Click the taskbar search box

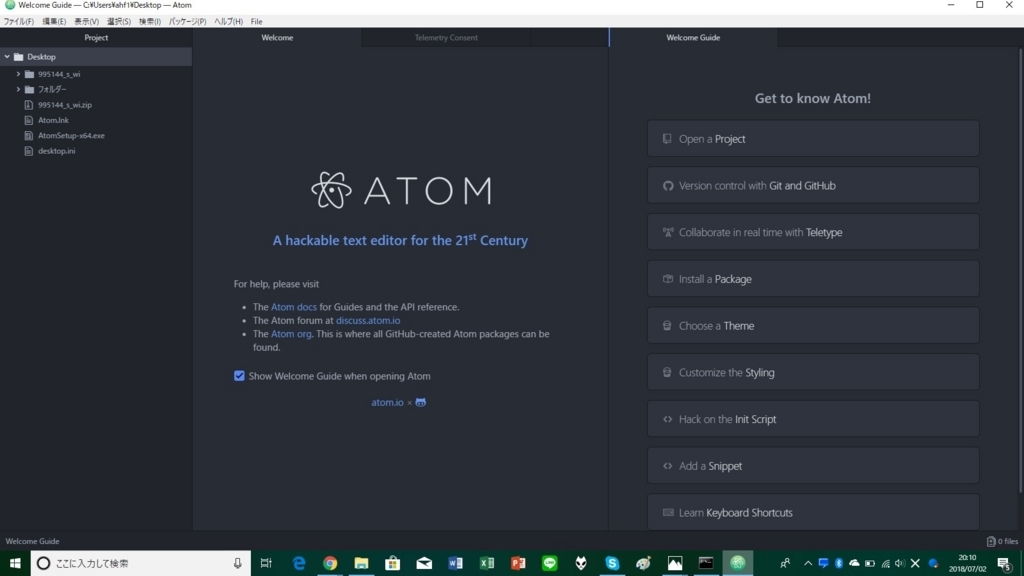click(140, 563)
